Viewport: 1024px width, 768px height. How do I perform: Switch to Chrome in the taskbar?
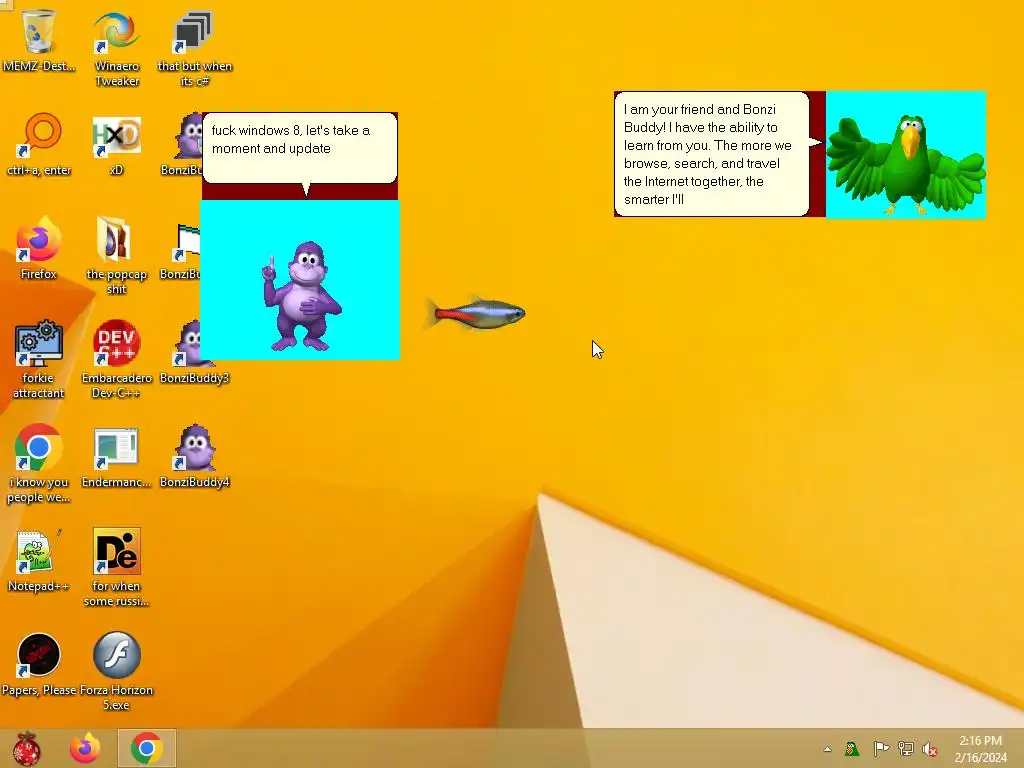(147, 748)
